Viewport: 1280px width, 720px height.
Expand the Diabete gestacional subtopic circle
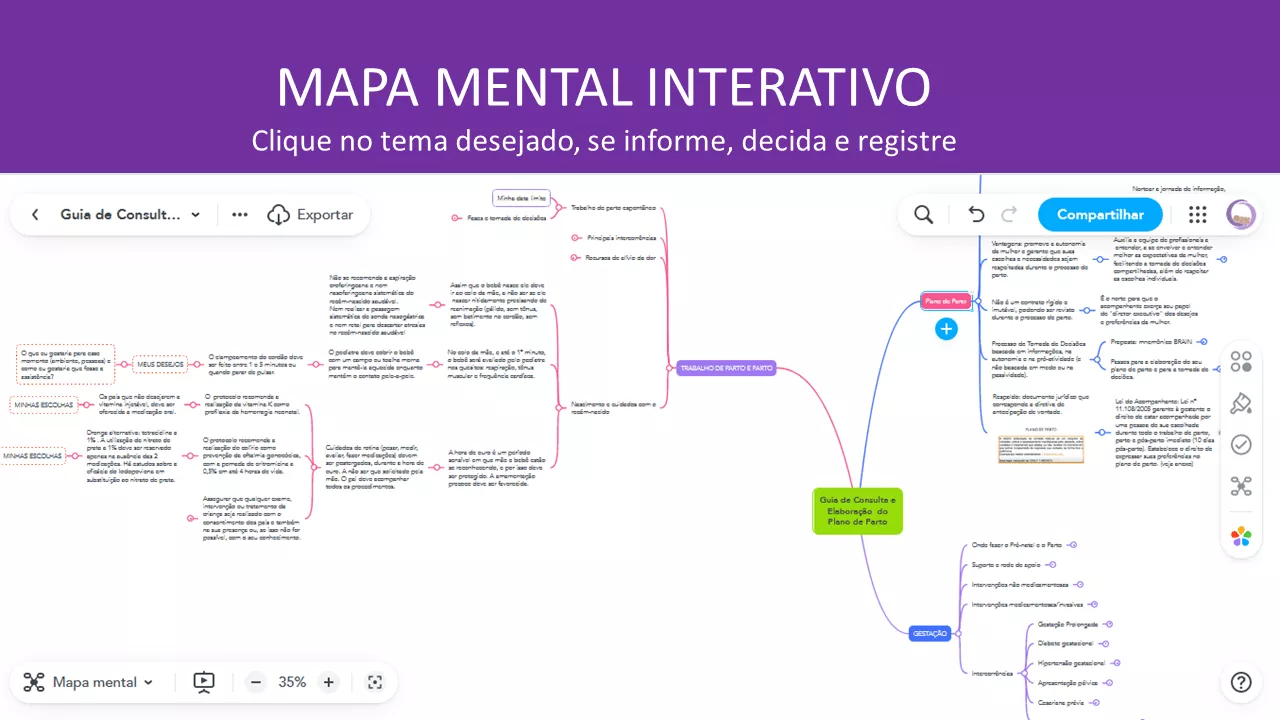coord(1107,643)
